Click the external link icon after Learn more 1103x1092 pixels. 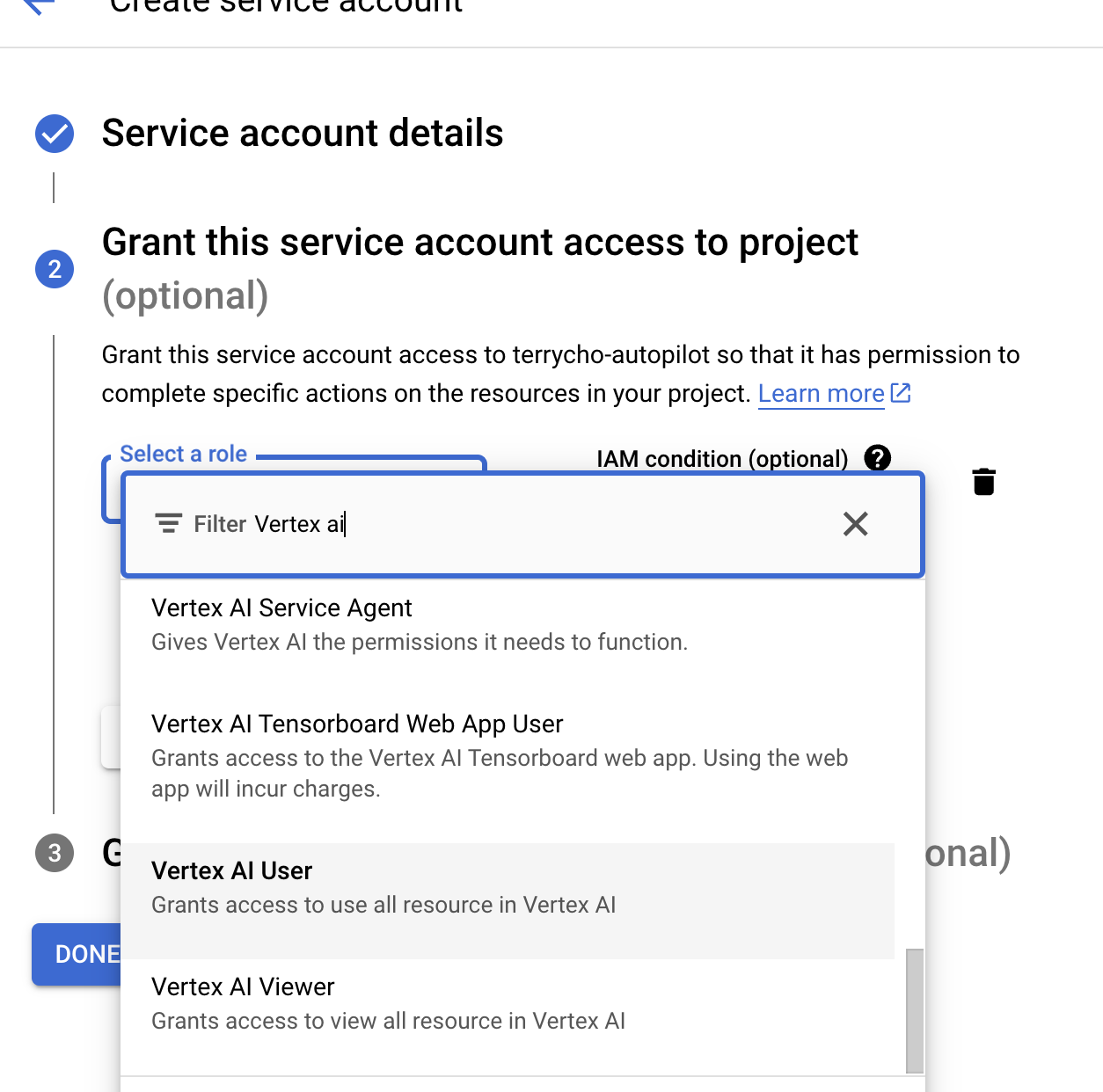[901, 393]
